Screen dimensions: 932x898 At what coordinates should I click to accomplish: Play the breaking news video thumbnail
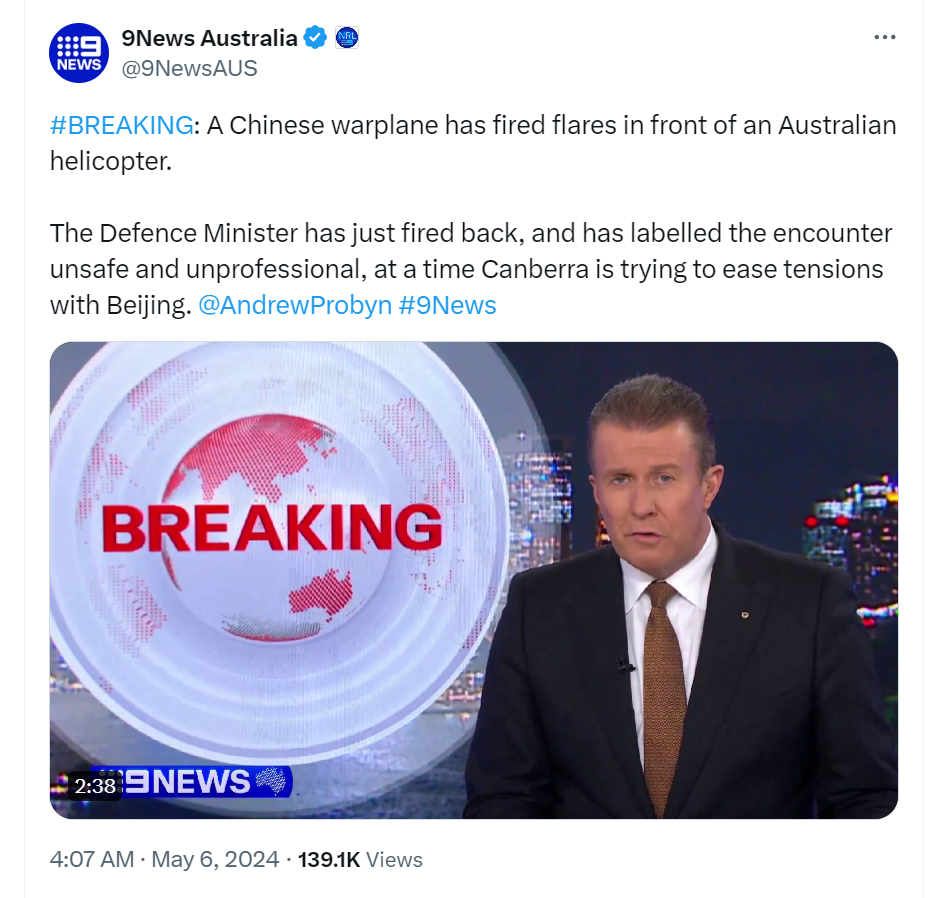[x=474, y=580]
